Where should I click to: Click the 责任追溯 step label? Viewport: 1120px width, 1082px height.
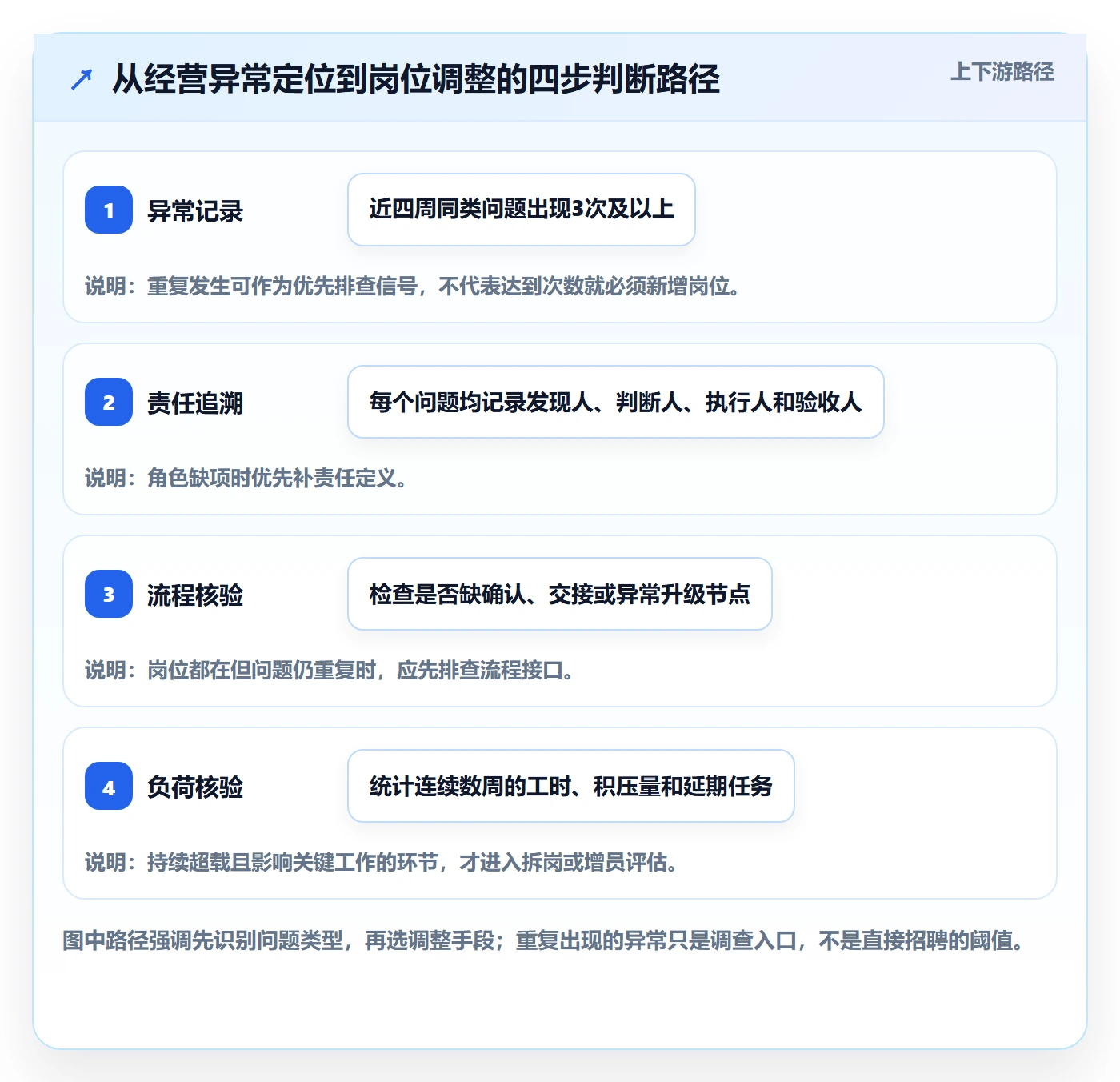click(195, 403)
